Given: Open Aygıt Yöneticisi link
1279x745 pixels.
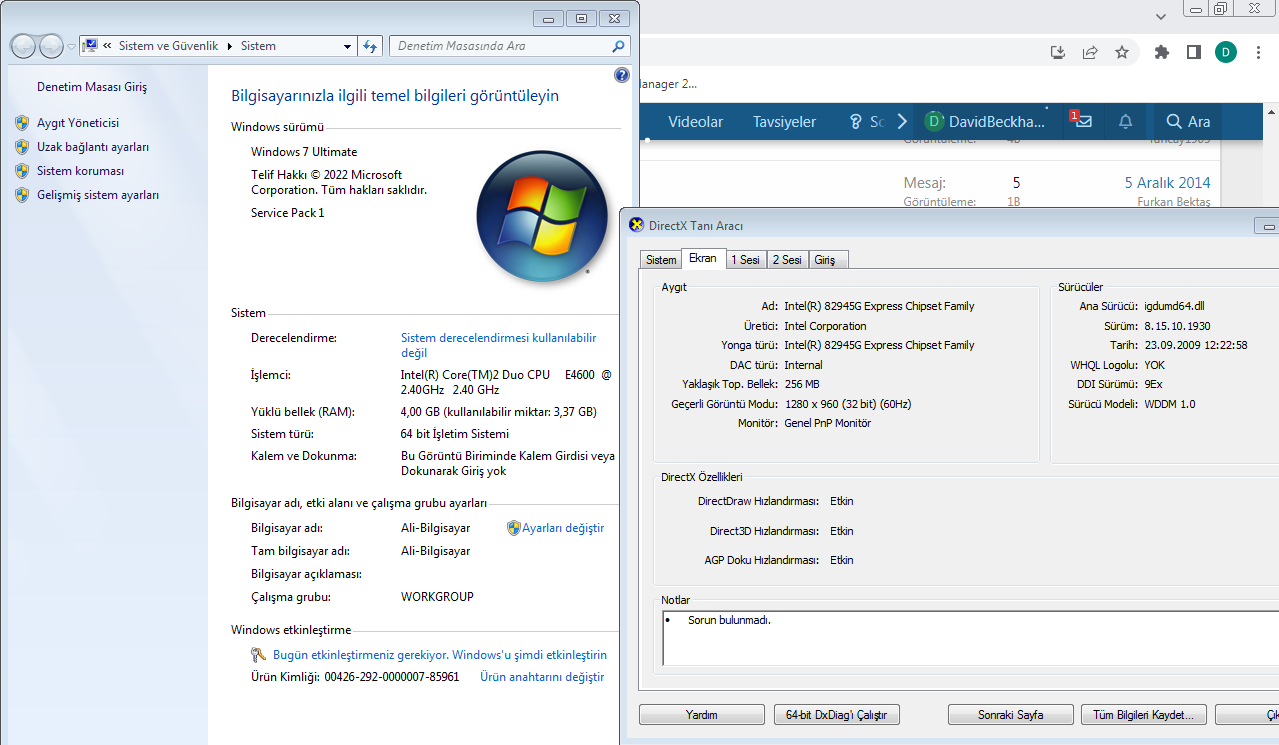Looking at the screenshot, I should coord(78,123).
